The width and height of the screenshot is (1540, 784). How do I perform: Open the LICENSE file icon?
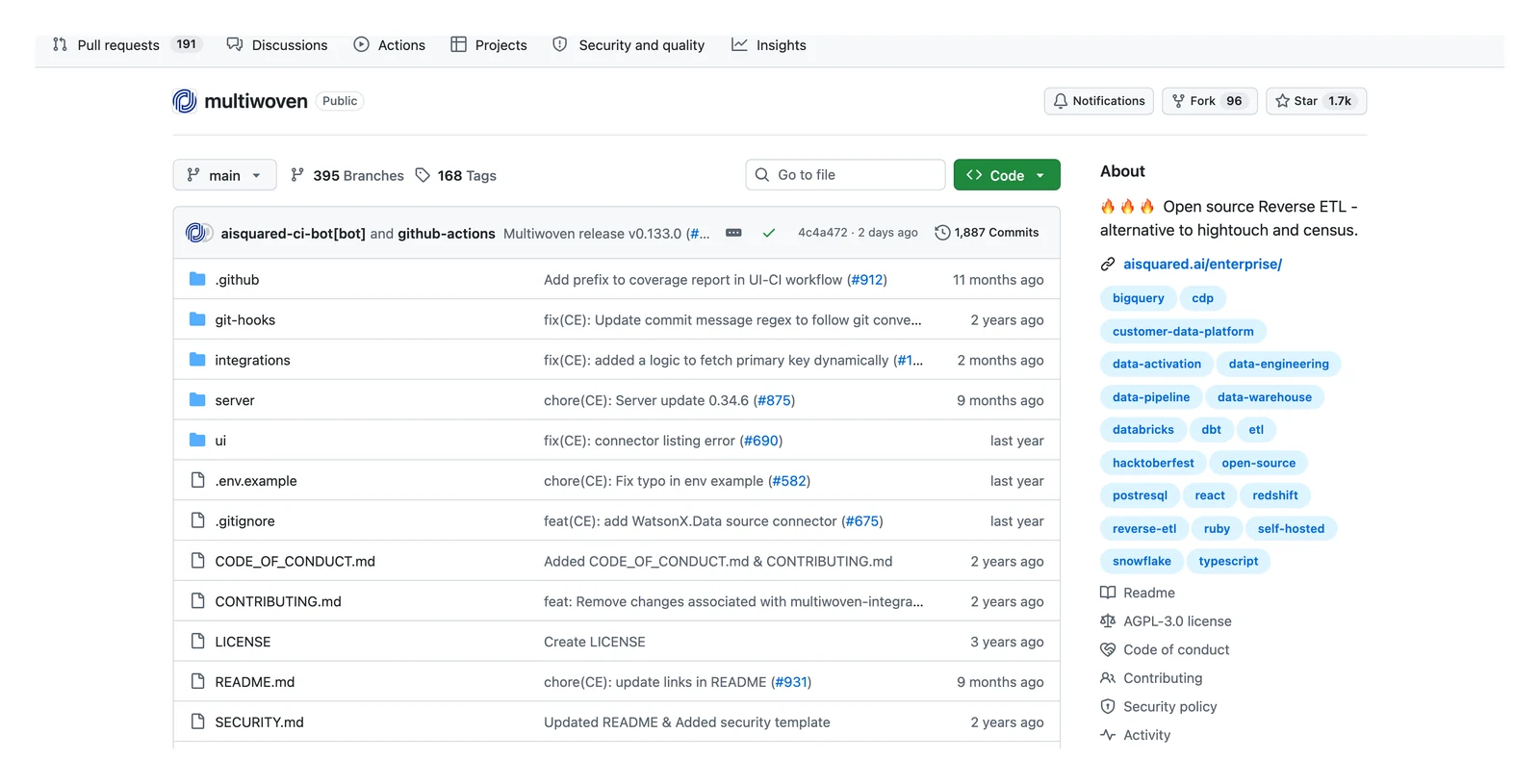pos(197,642)
